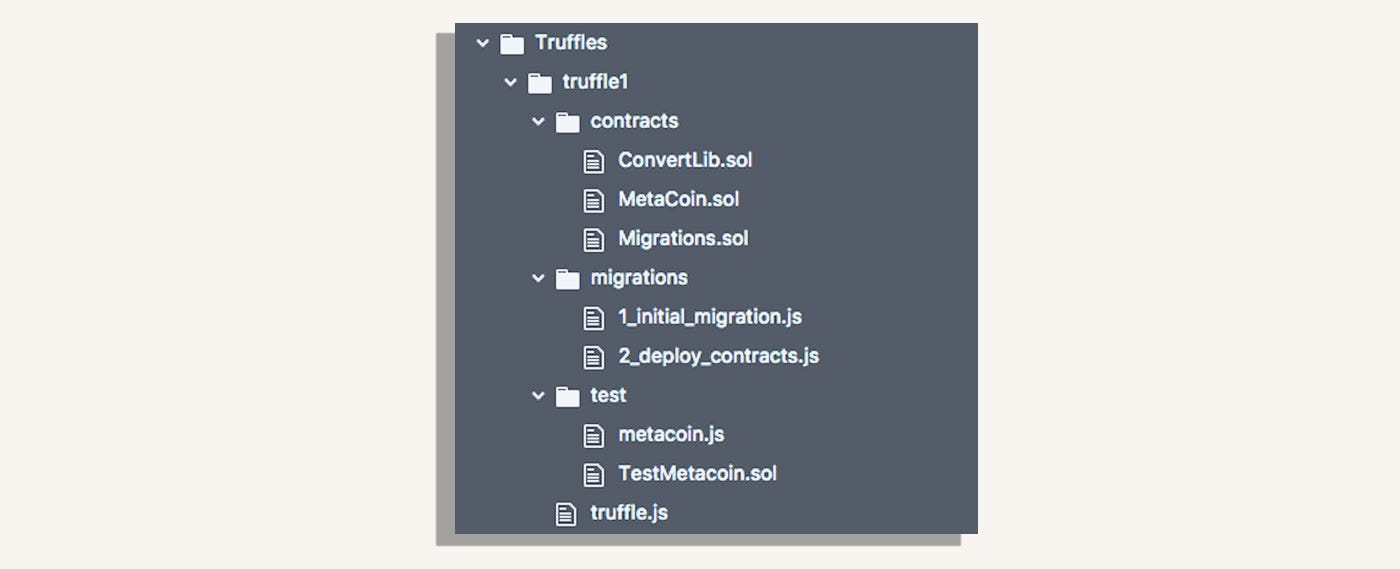Viewport: 1400px width, 569px height.
Task: Click the test folder icon
Action: click(568, 396)
